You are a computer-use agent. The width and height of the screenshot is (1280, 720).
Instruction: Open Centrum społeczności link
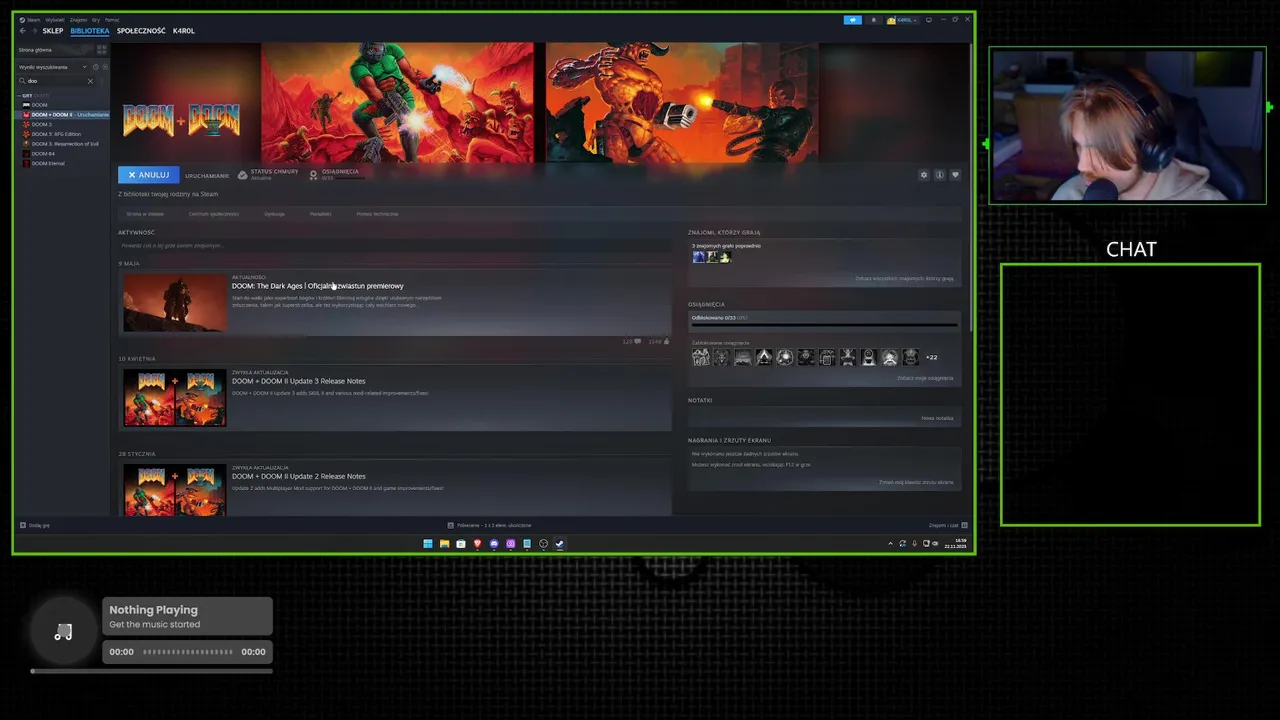[214, 214]
